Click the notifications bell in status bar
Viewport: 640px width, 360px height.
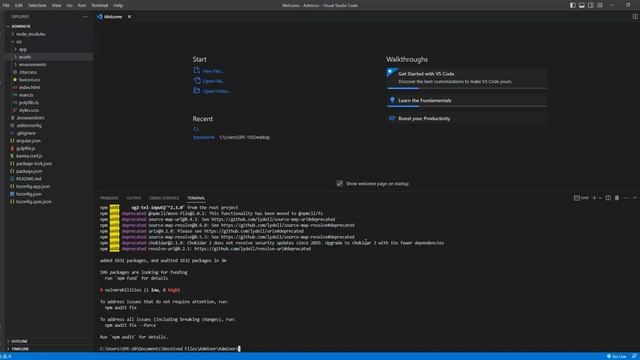coord(634,356)
